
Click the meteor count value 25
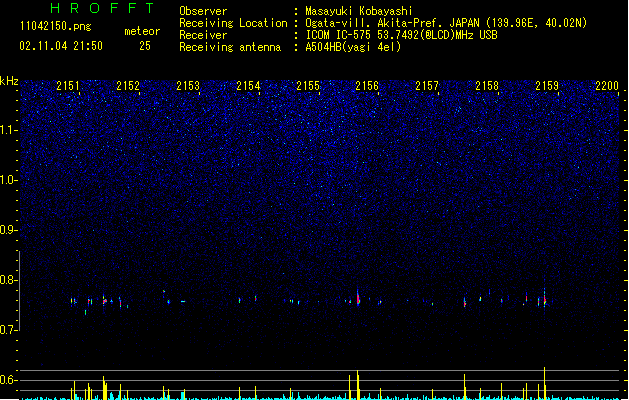point(145,46)
